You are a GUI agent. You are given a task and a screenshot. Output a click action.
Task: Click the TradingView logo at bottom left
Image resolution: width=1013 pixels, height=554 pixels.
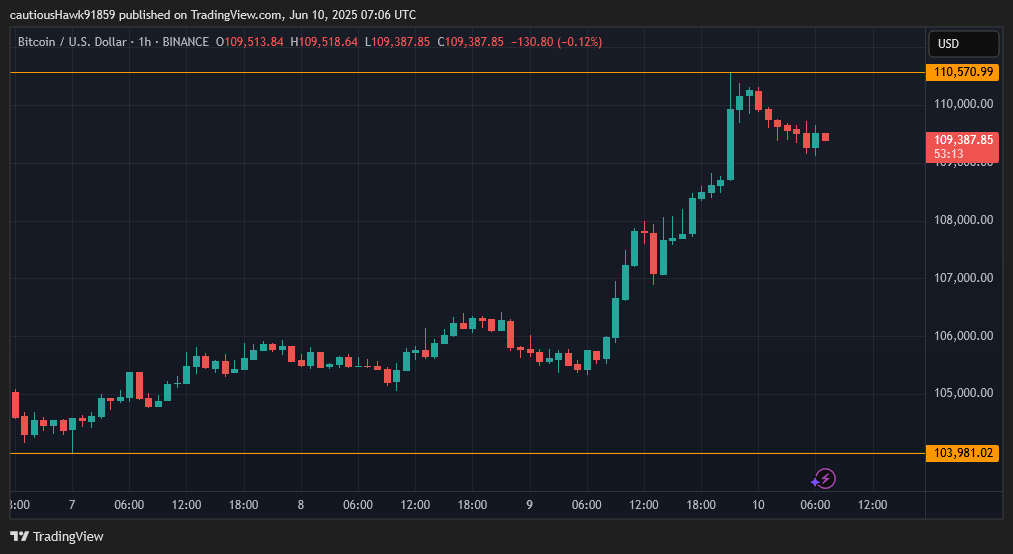pyautogui.click(x=57, y=536)
